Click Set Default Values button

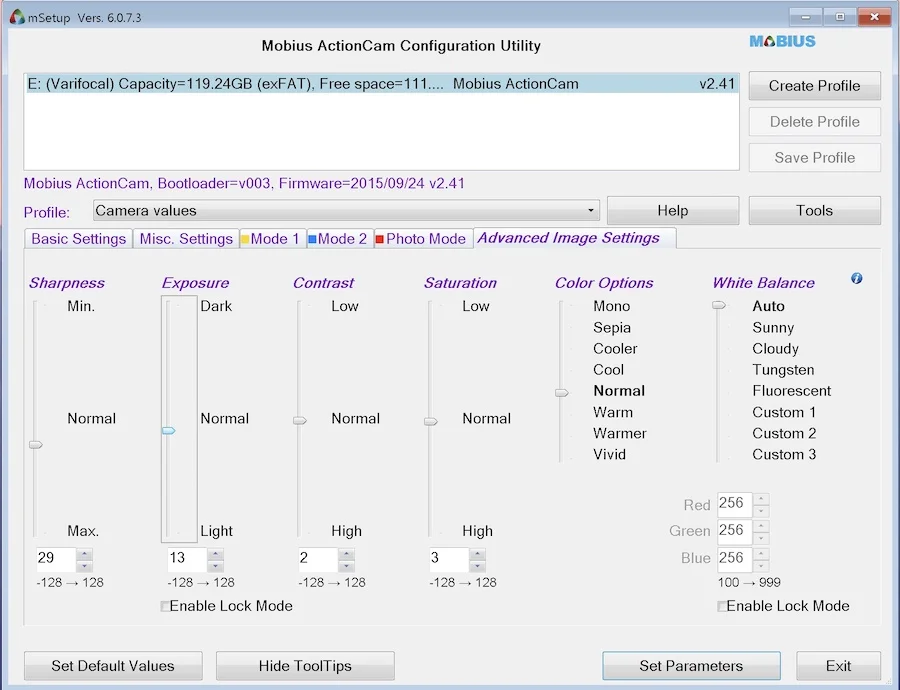pos(113,666)
